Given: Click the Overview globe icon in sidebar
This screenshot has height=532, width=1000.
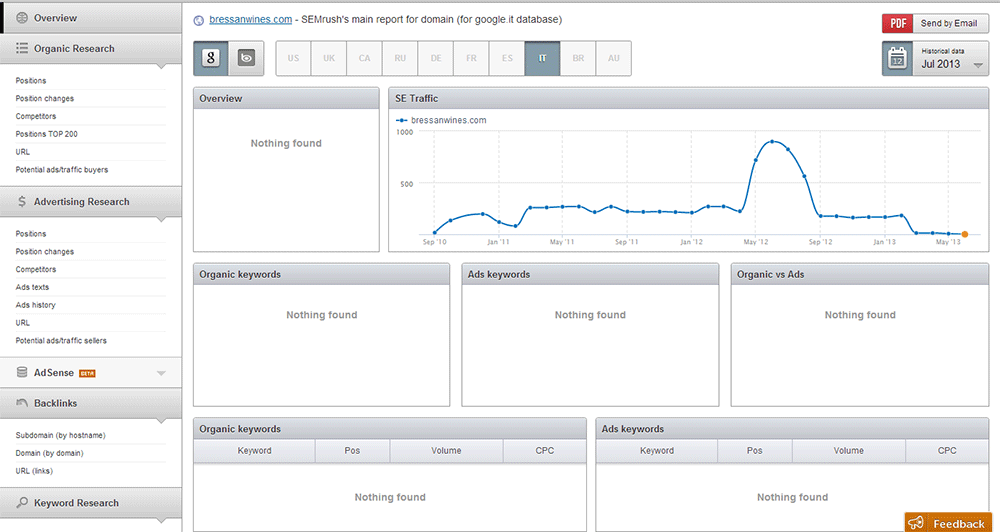Looking at the screenshot, I should pyautogui.click(x=22, y=18).
